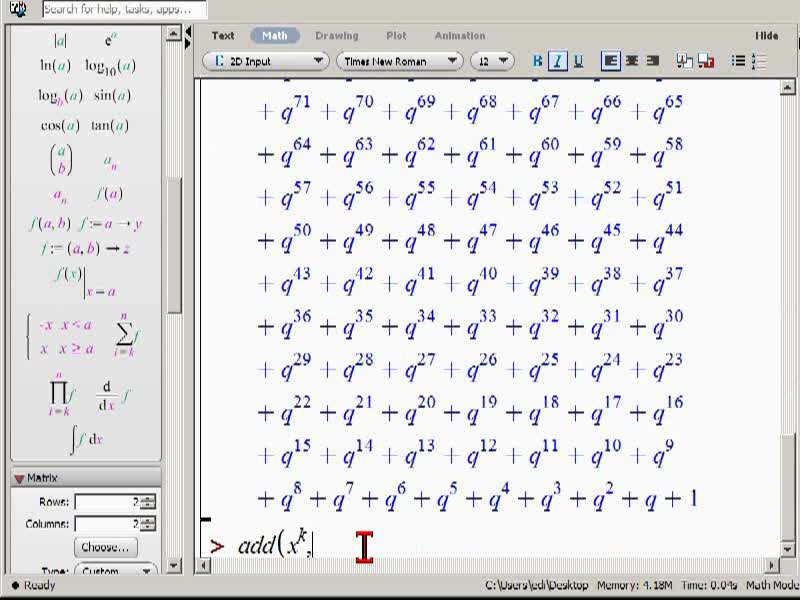Apply bulleted list formatting
The height and width of the screenshot is (600, 800).
(x=738, y=61)
